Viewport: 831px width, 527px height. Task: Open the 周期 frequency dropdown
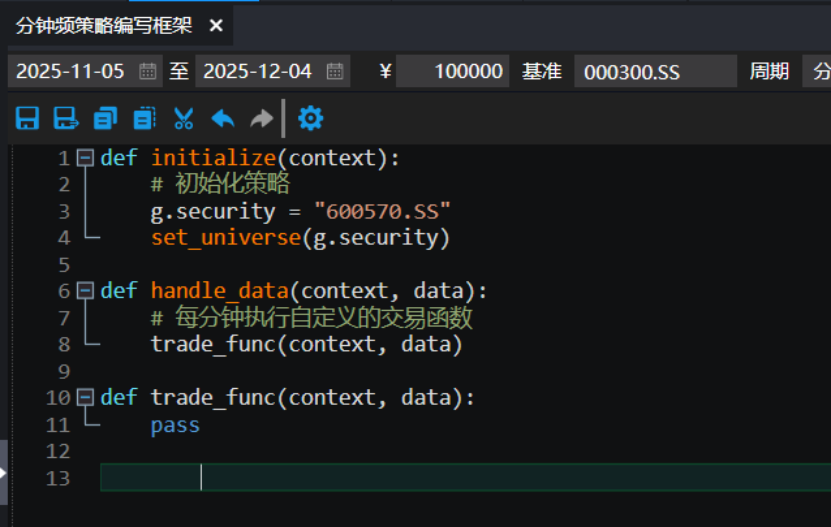click(818, 71)
